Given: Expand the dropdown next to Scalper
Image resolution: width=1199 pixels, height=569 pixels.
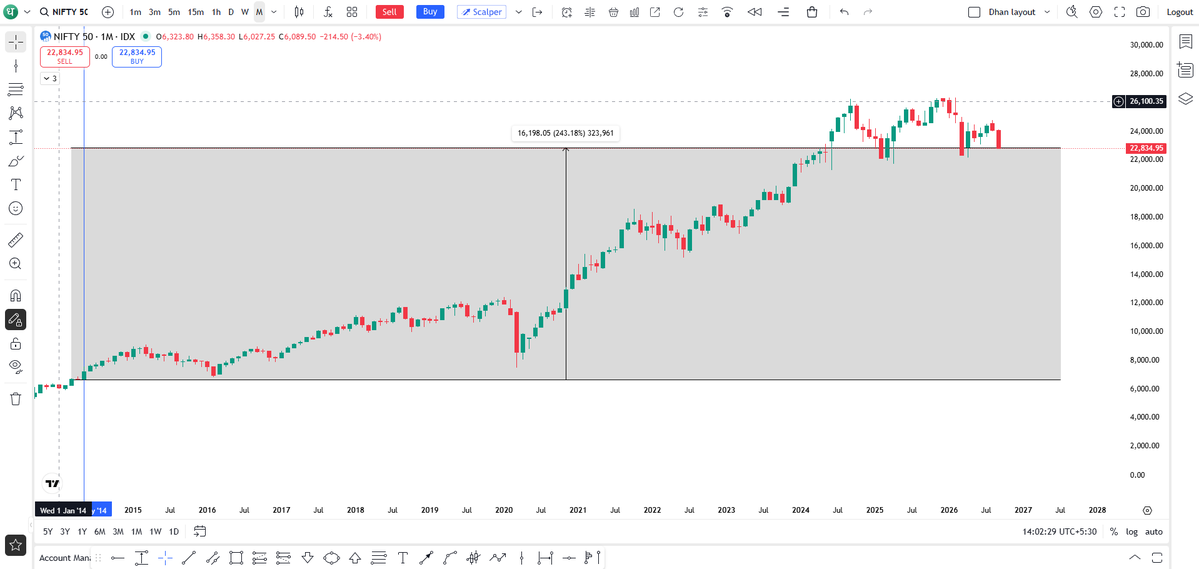Looking at the screenshot, I should coord(518,12).
